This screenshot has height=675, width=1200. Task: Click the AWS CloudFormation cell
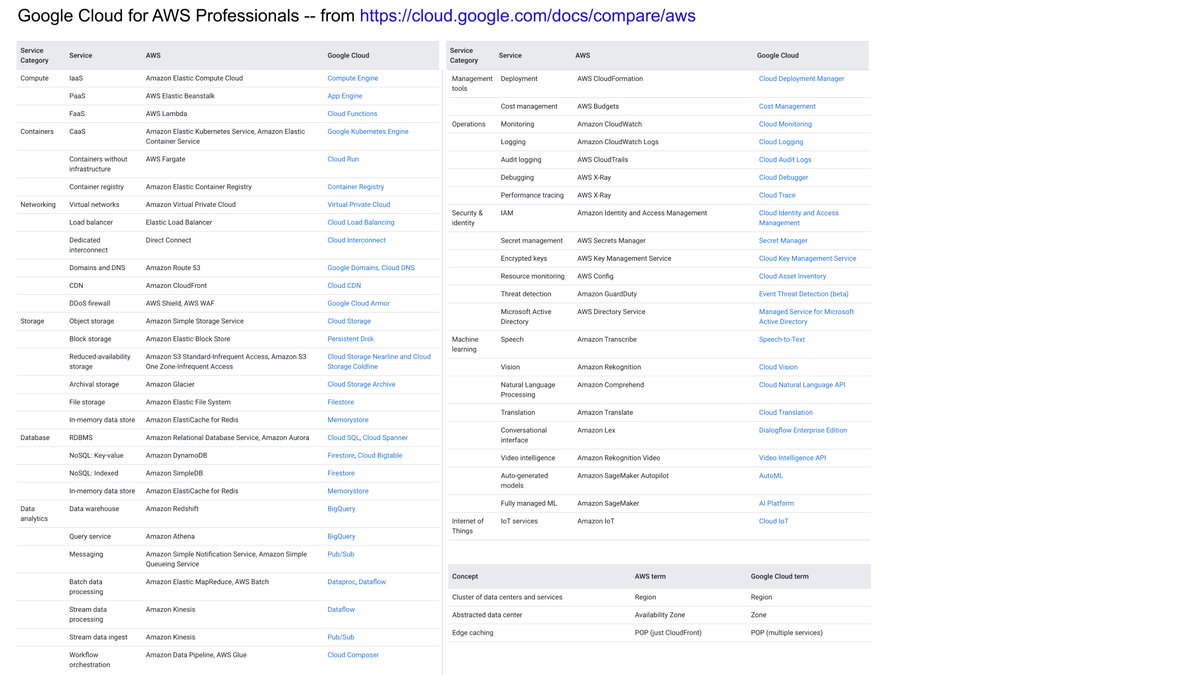pos(610,79)
